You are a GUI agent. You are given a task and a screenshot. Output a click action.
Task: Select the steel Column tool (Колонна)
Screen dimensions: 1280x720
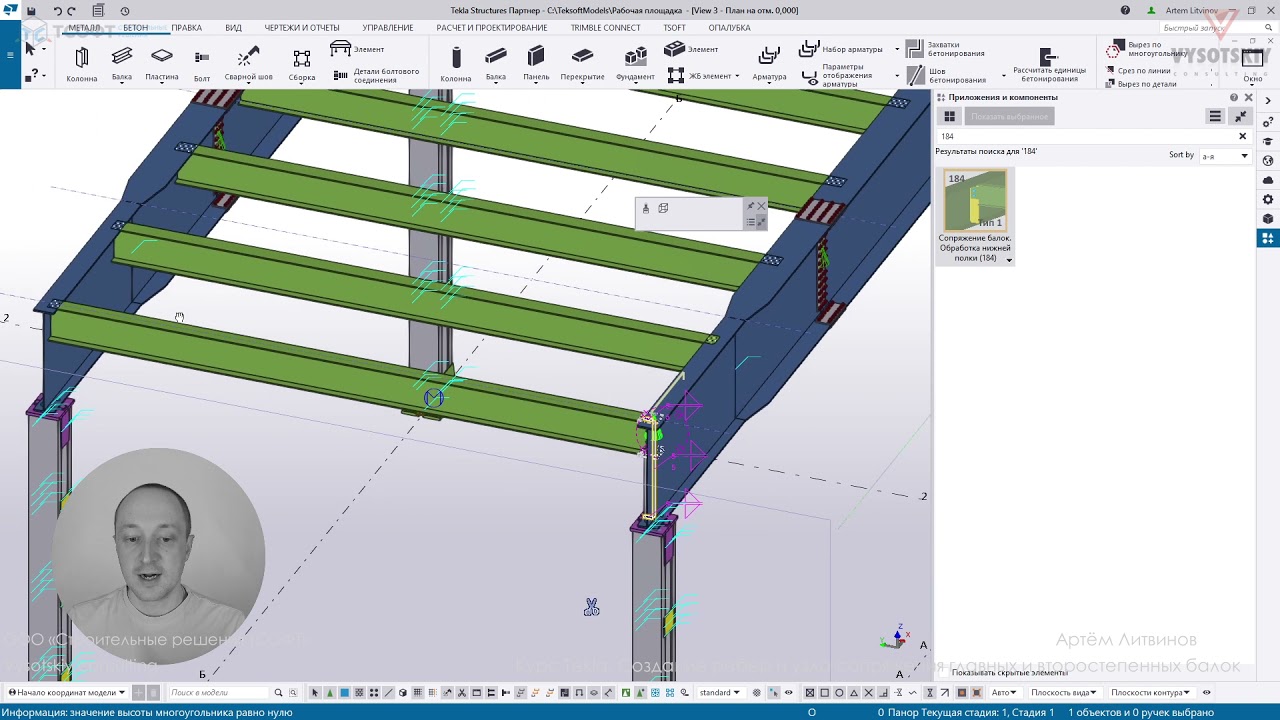pyautogui.click(x=82, y=63)
